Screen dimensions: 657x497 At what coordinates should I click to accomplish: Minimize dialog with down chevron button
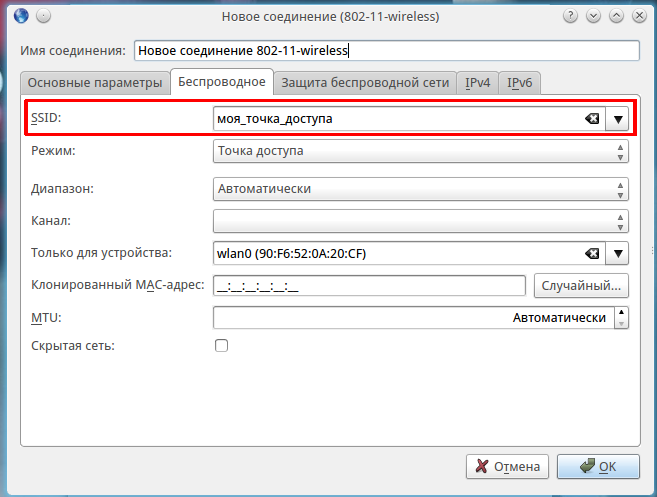(593, 16)
